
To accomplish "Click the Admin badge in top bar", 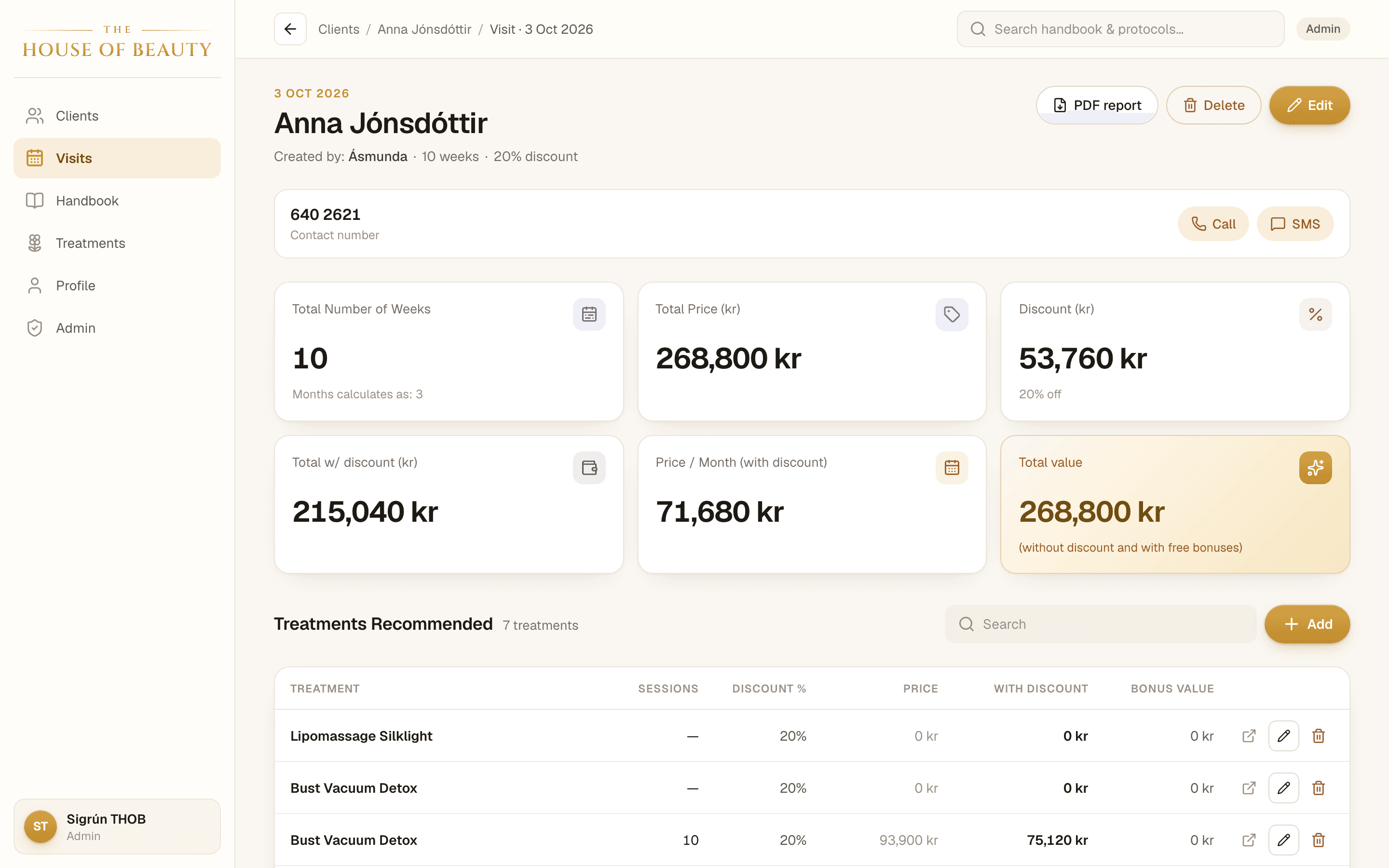I will point(1323,29).
